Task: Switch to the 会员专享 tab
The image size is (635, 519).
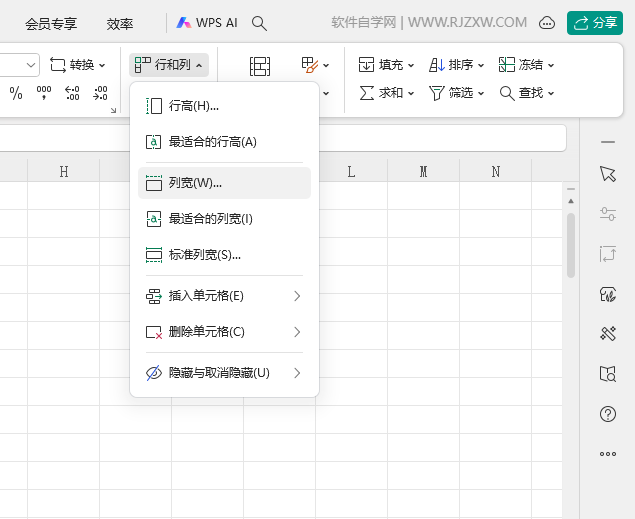Action: [51, 24]
